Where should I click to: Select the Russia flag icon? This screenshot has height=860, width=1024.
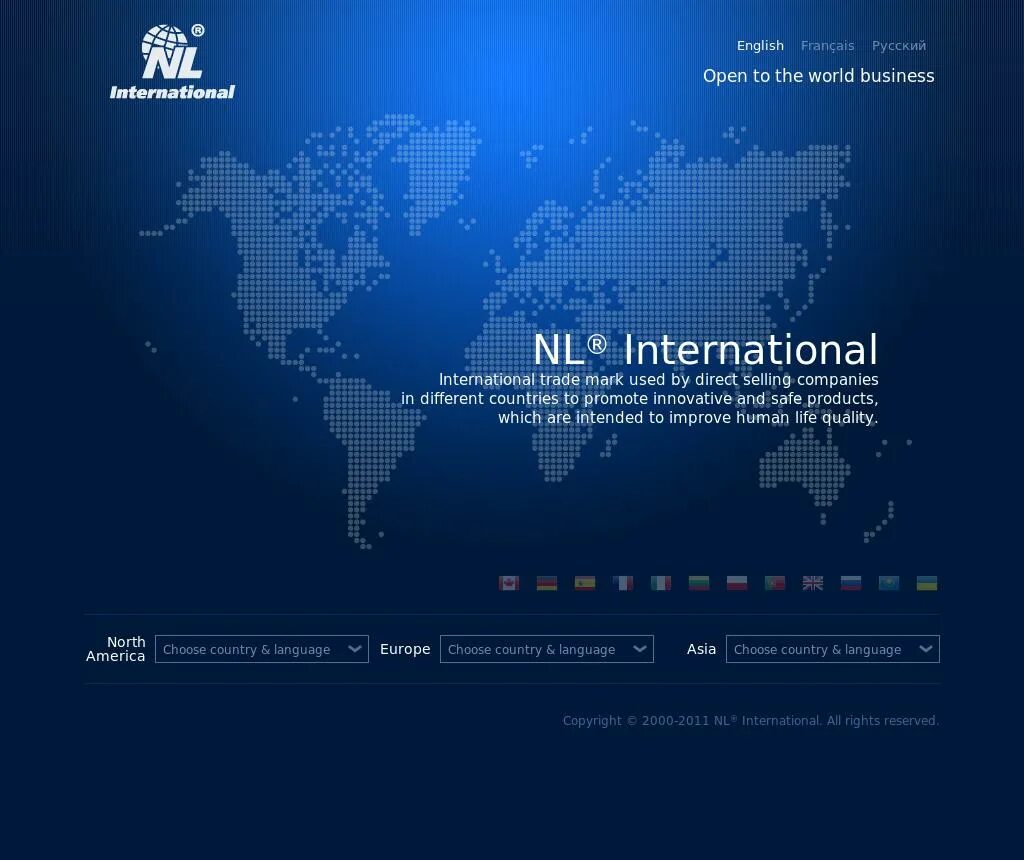[850, 583]
